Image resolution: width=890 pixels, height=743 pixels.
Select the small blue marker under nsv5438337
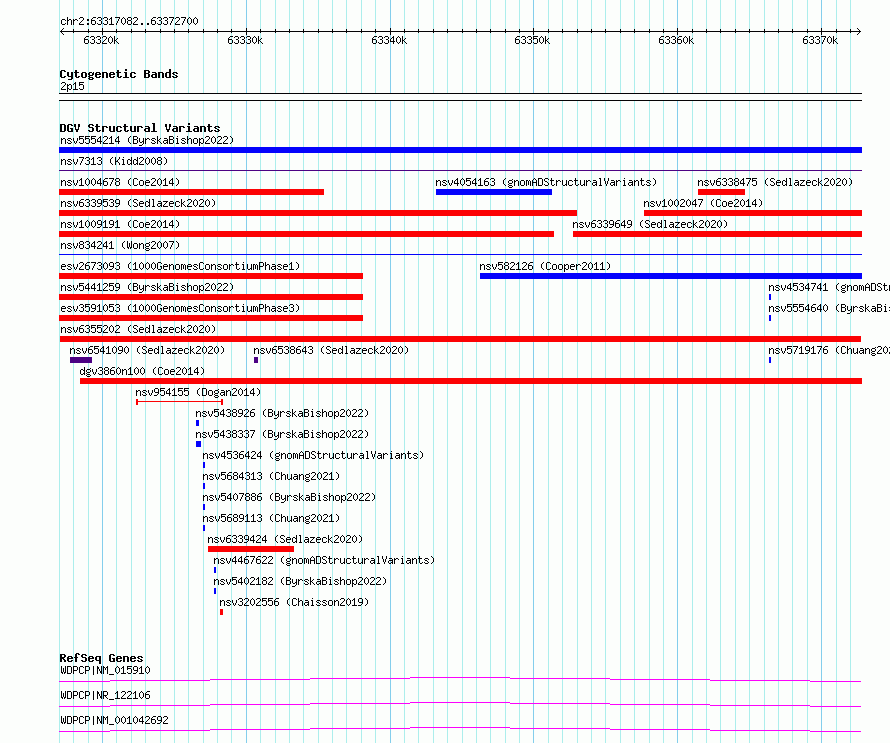coord(199,444)
